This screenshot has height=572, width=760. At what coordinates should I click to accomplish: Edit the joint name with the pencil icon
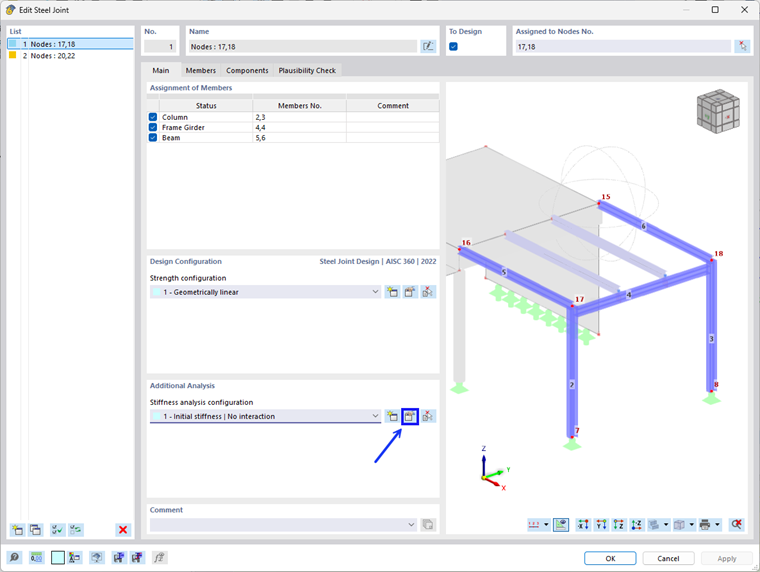coord(428,47)
